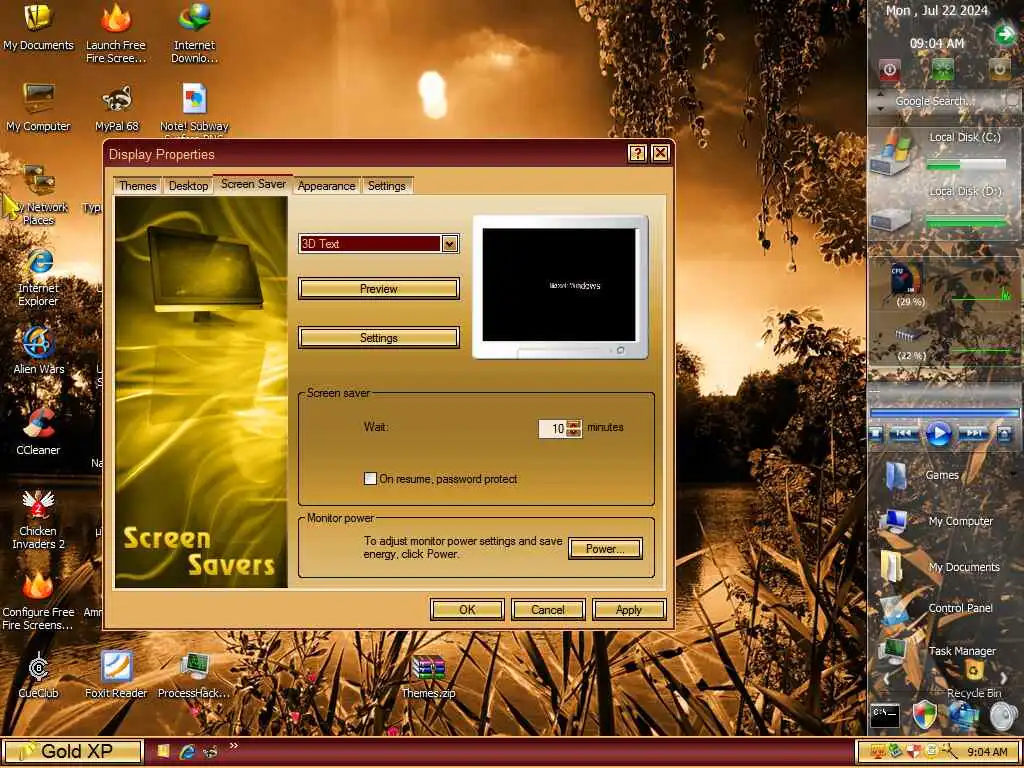Image resolution: width=1024 pixels, height=768 pixels.
Task: Click the left arrow in the sidebar shortcuts panel
Action: point(886,679)
